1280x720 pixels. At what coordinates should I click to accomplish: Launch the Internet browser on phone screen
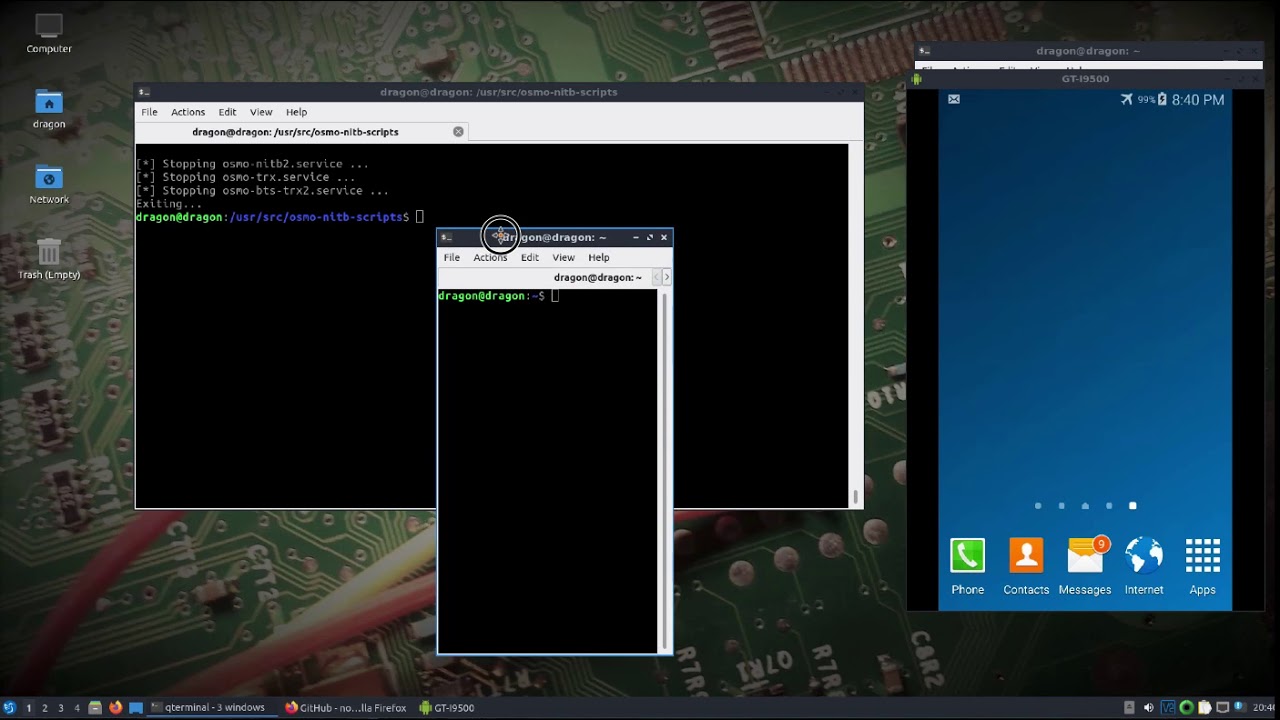(x=1144, y=566)
